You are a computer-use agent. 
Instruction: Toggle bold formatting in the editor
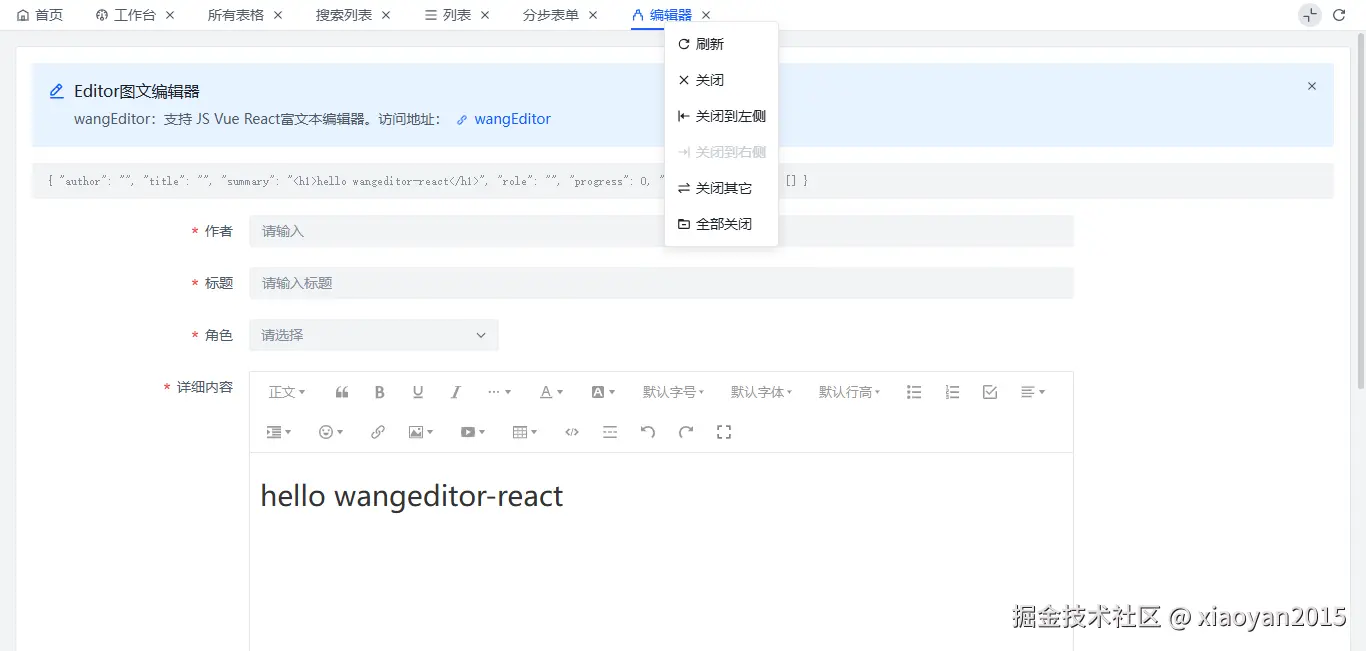click(x=380, y=392)
